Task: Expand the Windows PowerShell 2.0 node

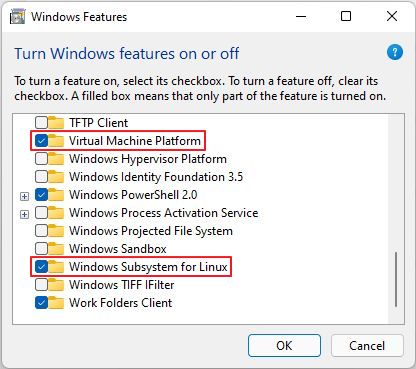Action: point(24,196)
